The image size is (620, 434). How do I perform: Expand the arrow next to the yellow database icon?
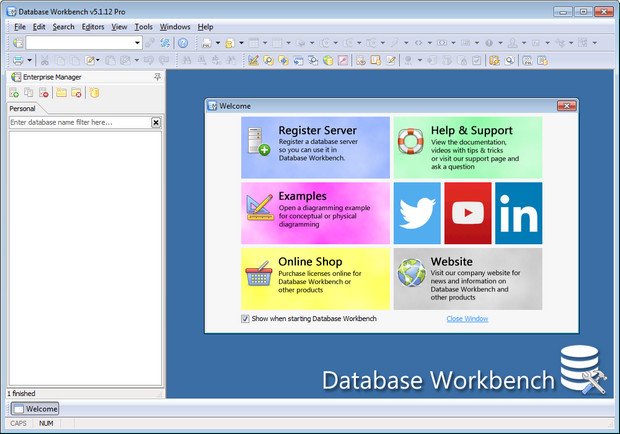pyautogui.click(x=241, y=43)
